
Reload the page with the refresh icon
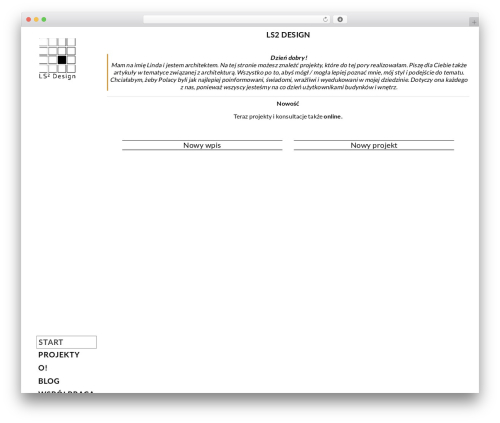pos(325,20)
